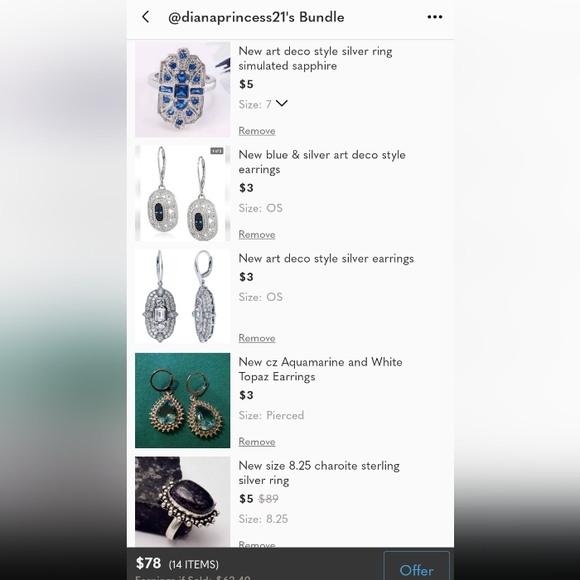Open the blue & silver earrings listing title

tap(322, 162)
